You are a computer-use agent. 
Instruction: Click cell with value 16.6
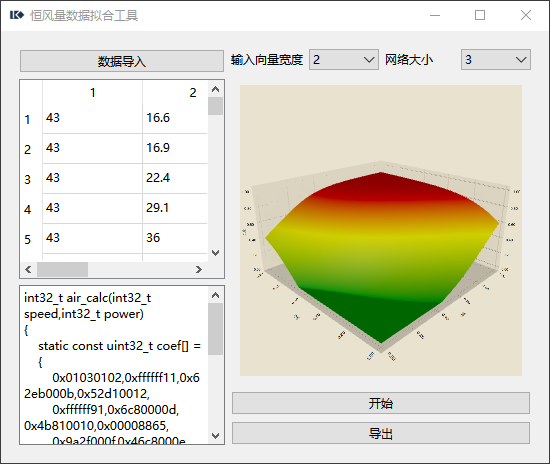point(175,119)
